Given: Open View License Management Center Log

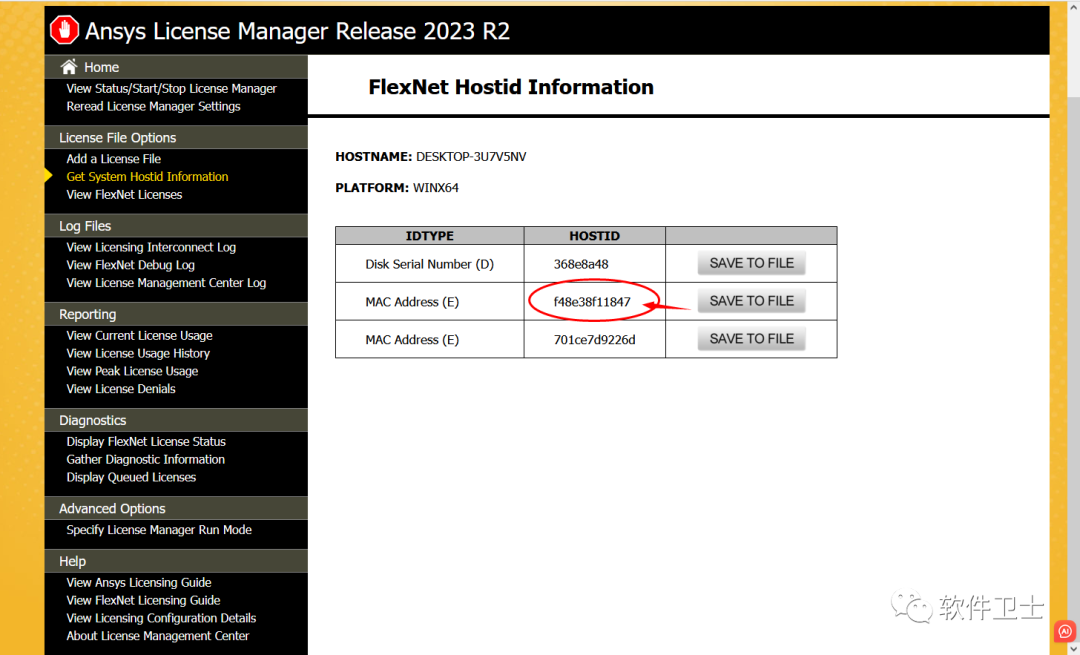Looking at the screenshot, I should 166,283.
